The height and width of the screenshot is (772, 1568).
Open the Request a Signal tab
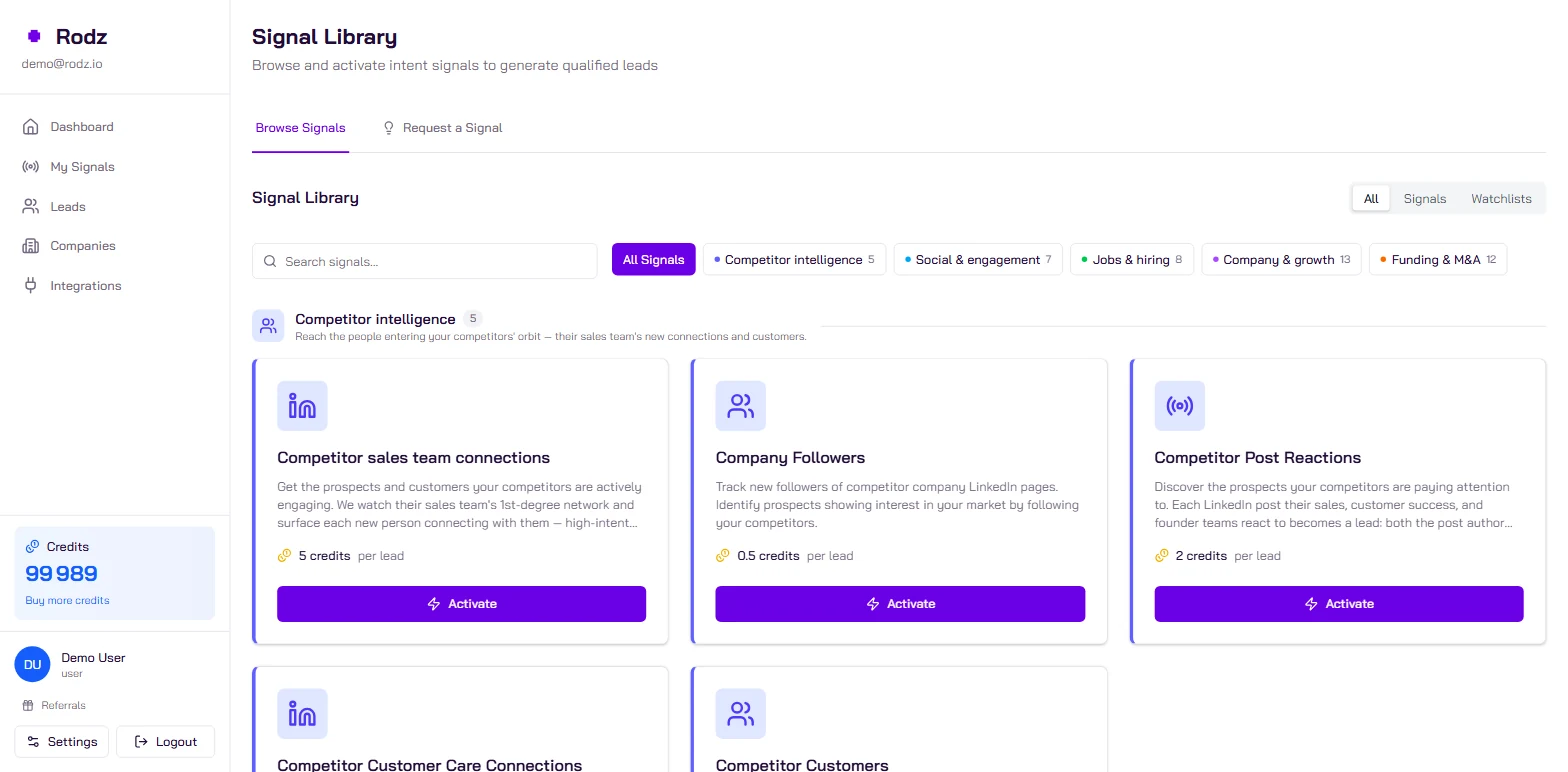(443, 128)
